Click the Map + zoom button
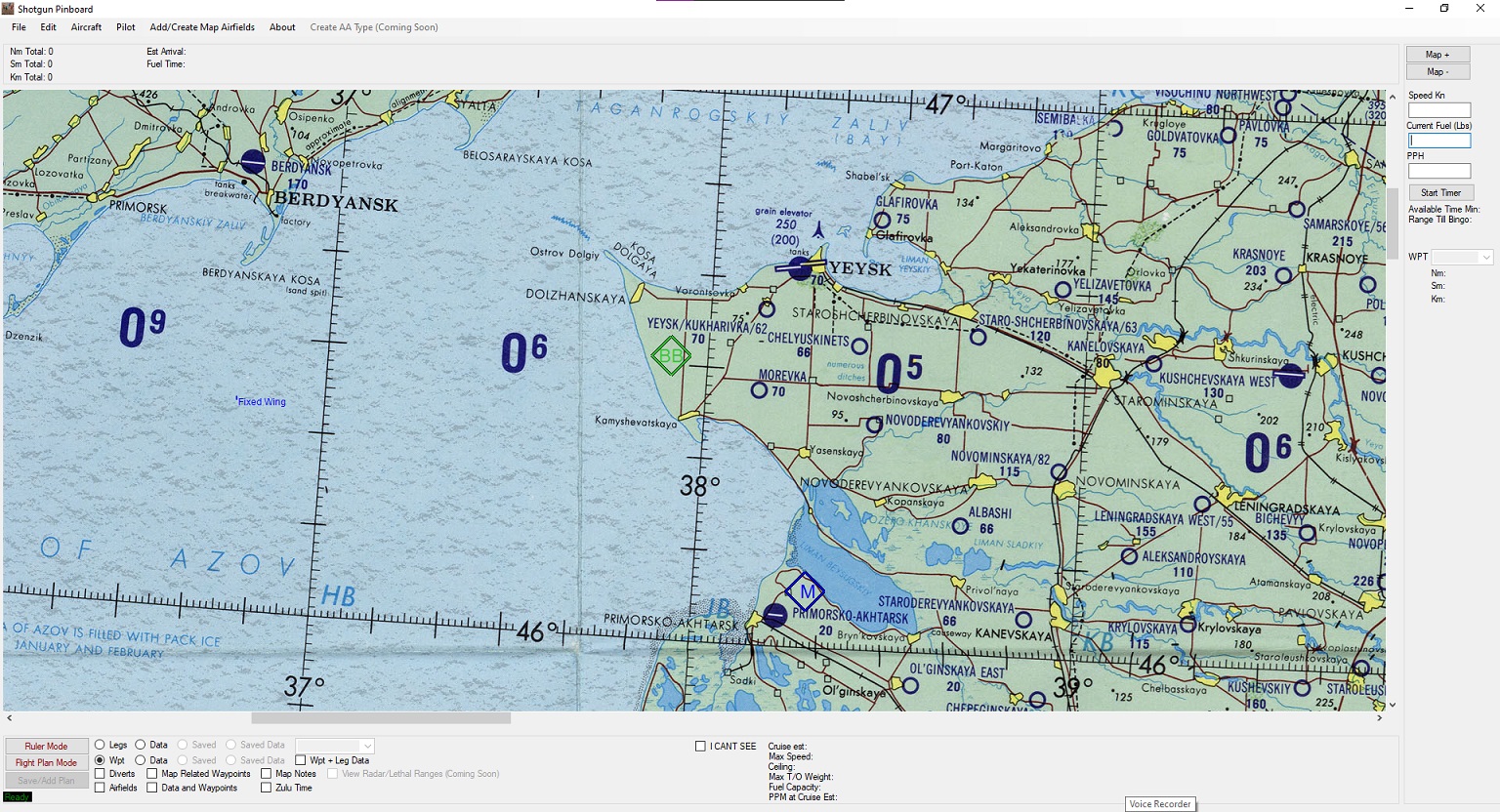The width and height of the screenshot is (1500, 812). click(1437, 55)
